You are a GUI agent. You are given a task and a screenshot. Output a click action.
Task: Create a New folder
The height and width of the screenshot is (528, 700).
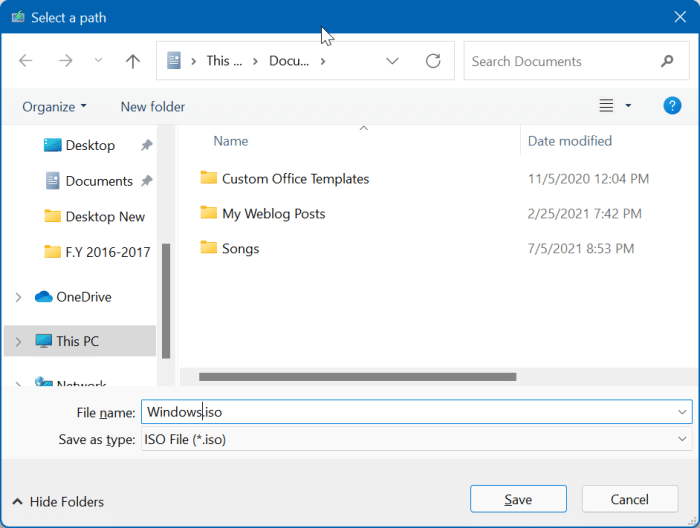click(x=153, y=107)
